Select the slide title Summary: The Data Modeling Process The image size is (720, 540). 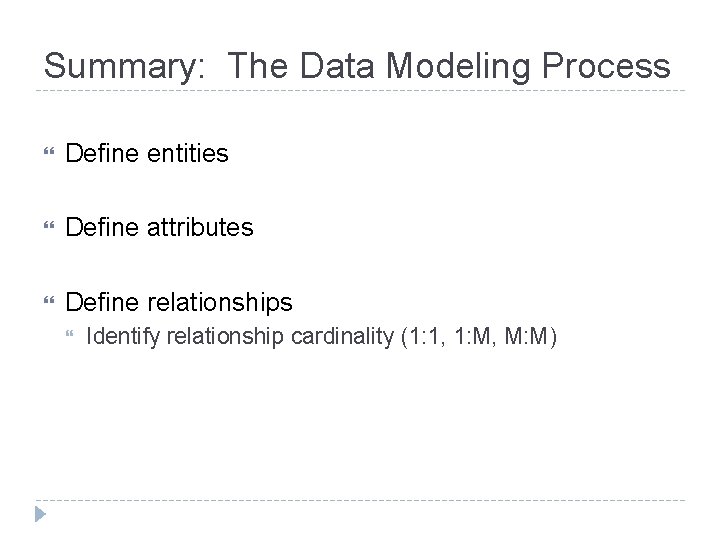pos(357,66)
